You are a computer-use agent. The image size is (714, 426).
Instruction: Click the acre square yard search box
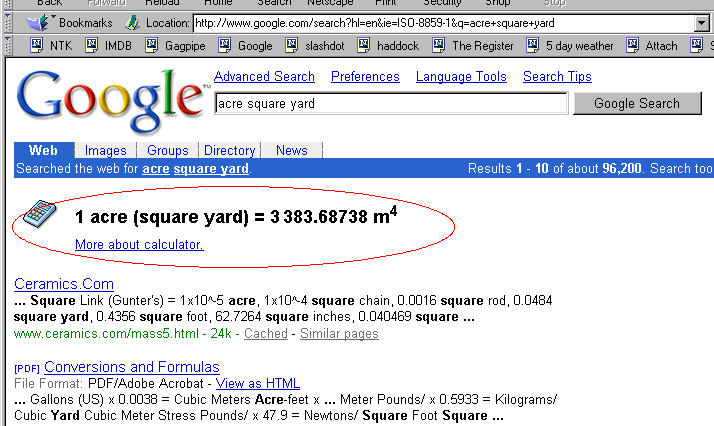(391, 103)
